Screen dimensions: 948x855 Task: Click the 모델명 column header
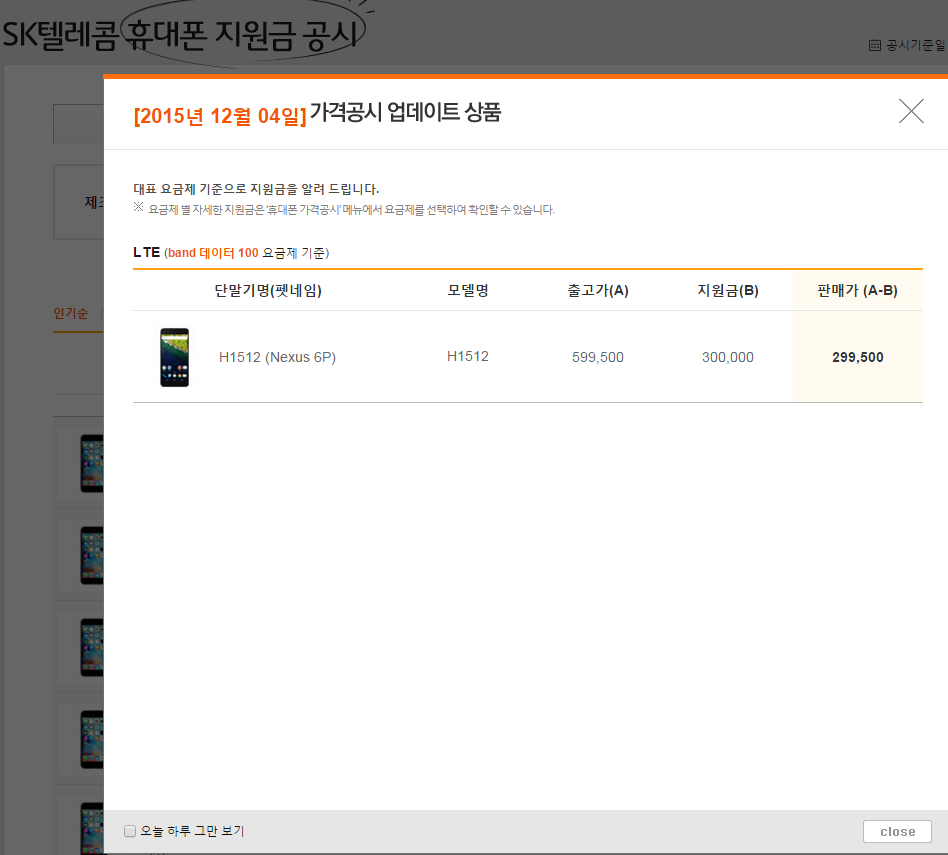tap(468, 291)
